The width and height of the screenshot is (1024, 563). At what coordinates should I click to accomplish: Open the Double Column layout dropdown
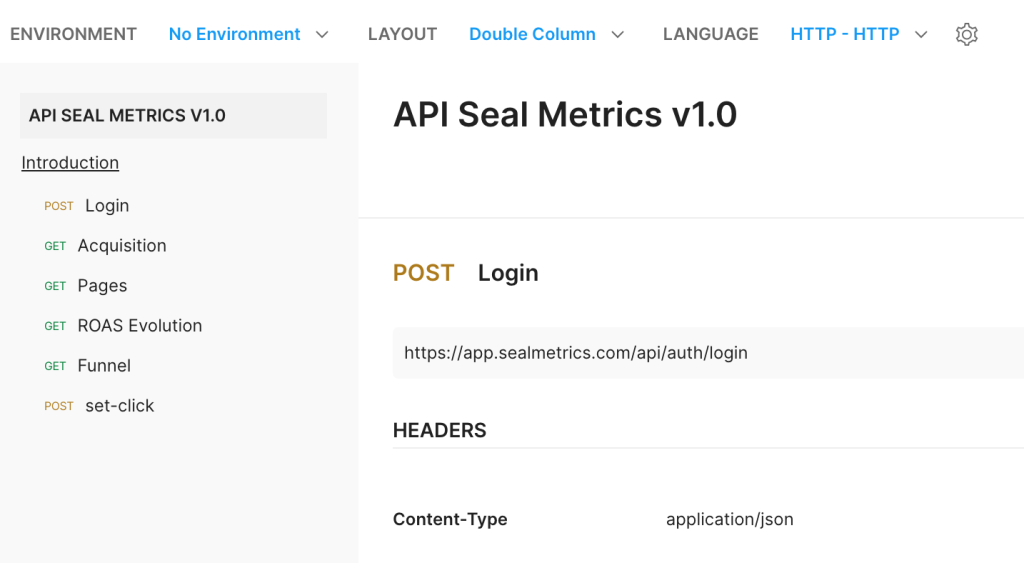[546, 34]
